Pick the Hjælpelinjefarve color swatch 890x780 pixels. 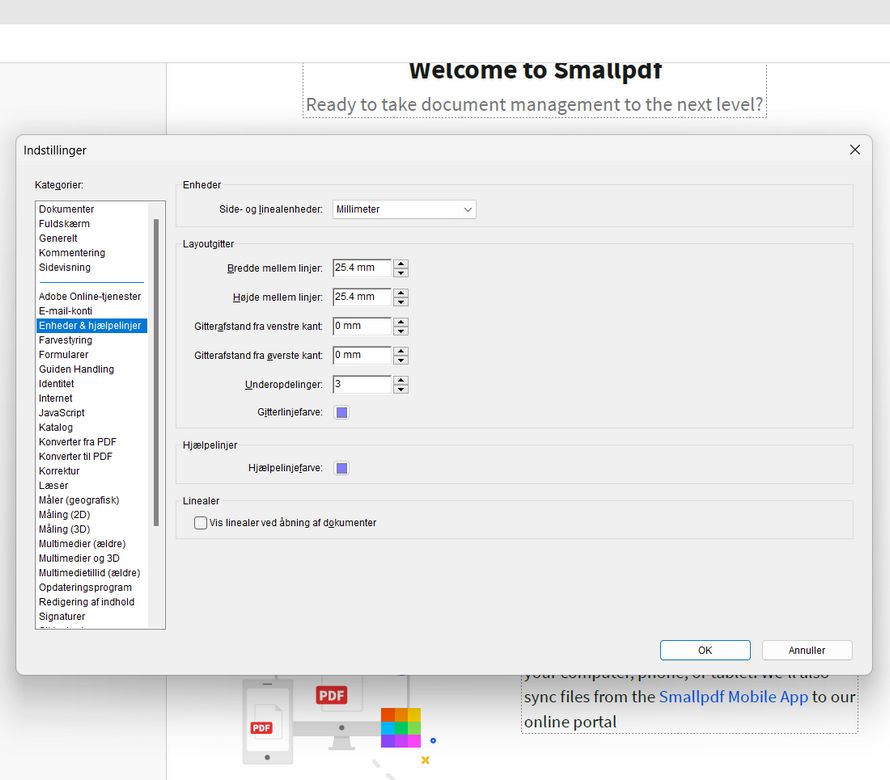342,468
